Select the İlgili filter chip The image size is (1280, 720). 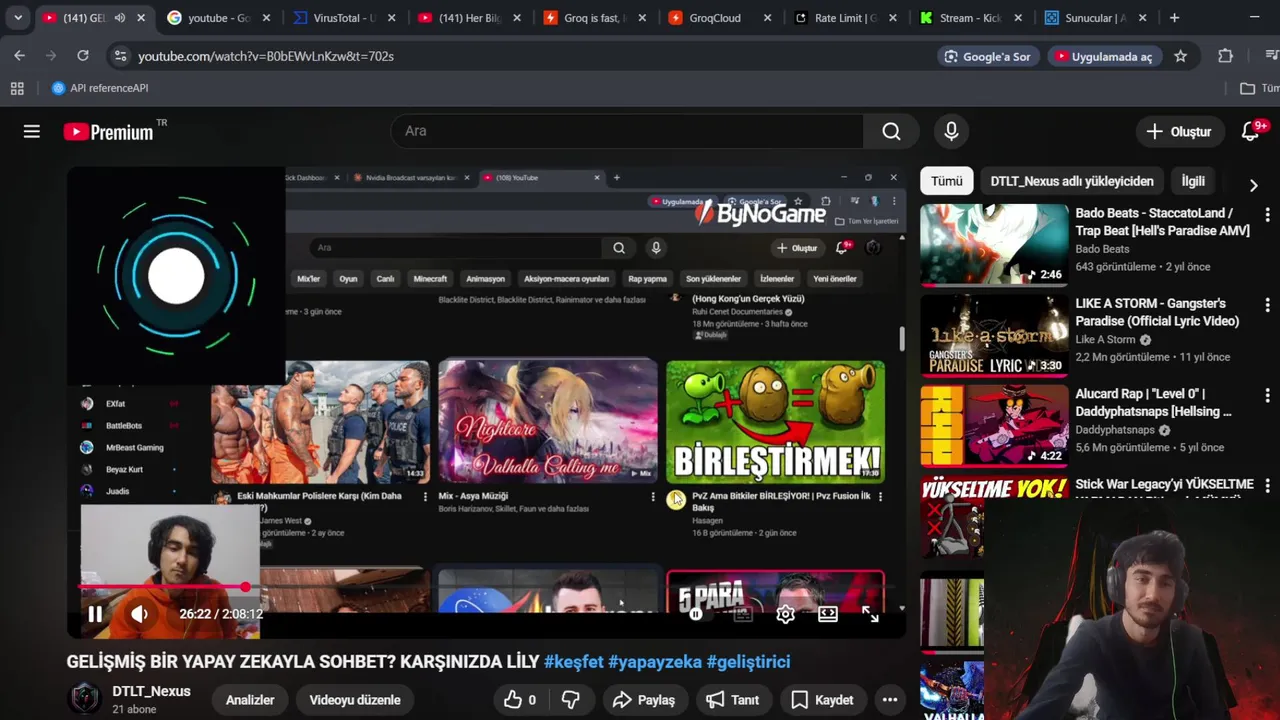coord(1193,181)
